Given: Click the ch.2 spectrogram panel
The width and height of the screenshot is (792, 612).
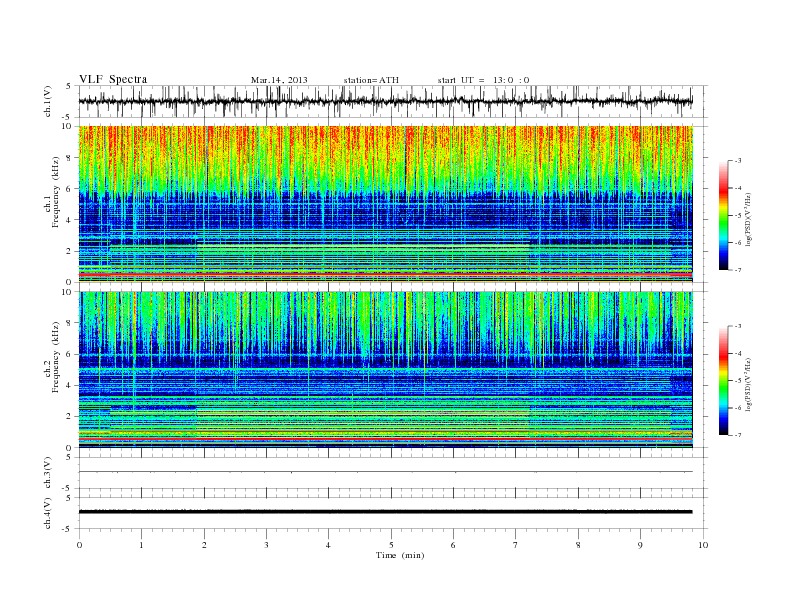Looking at the screenshot, I should 385,370.
